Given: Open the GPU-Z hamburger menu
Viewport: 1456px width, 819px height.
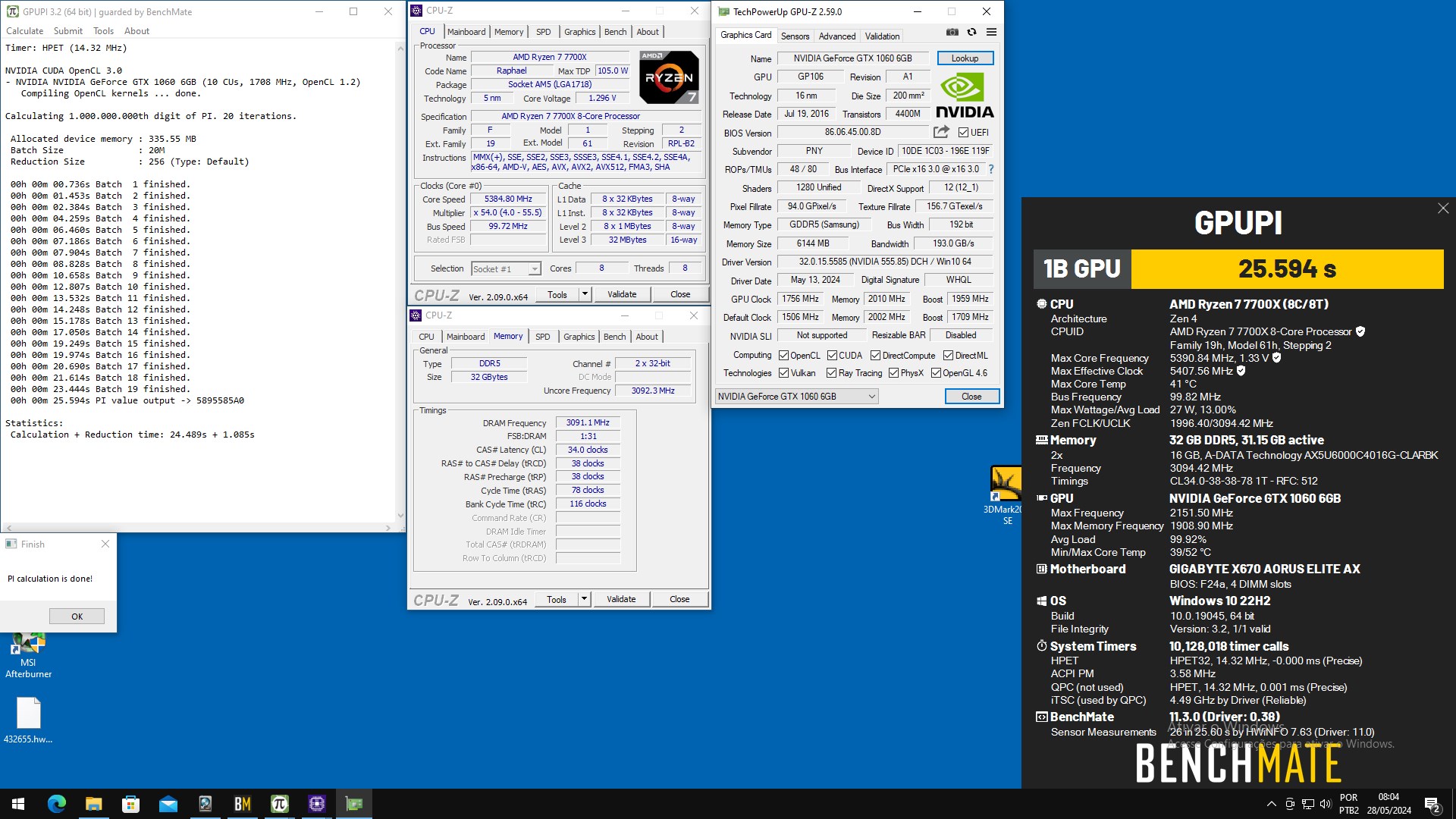Looking at the screenshot, I should (991, 32).
